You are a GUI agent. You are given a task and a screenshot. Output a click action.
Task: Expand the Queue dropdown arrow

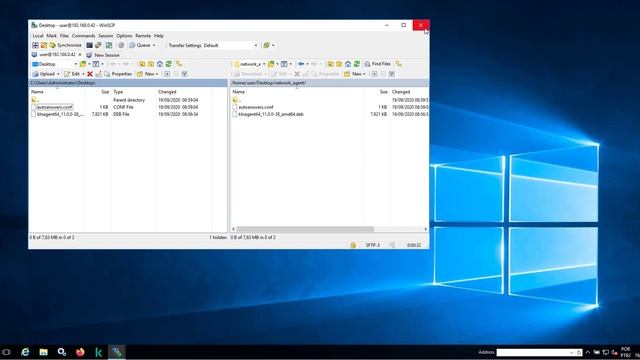tap(154, 45)
